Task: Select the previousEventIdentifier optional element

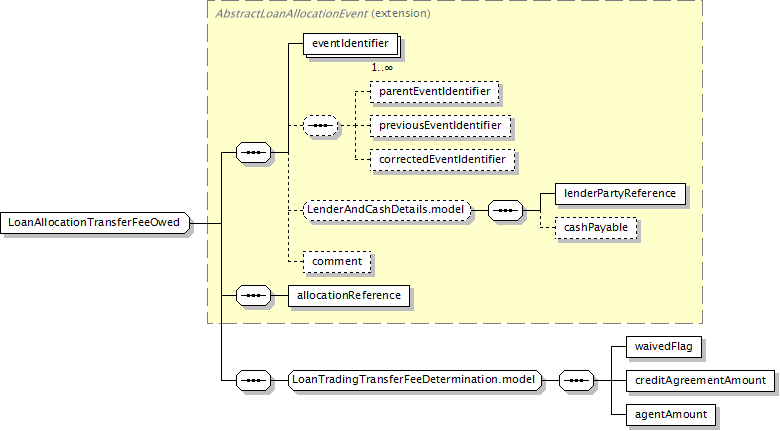Action: click(x=440, y=125)
